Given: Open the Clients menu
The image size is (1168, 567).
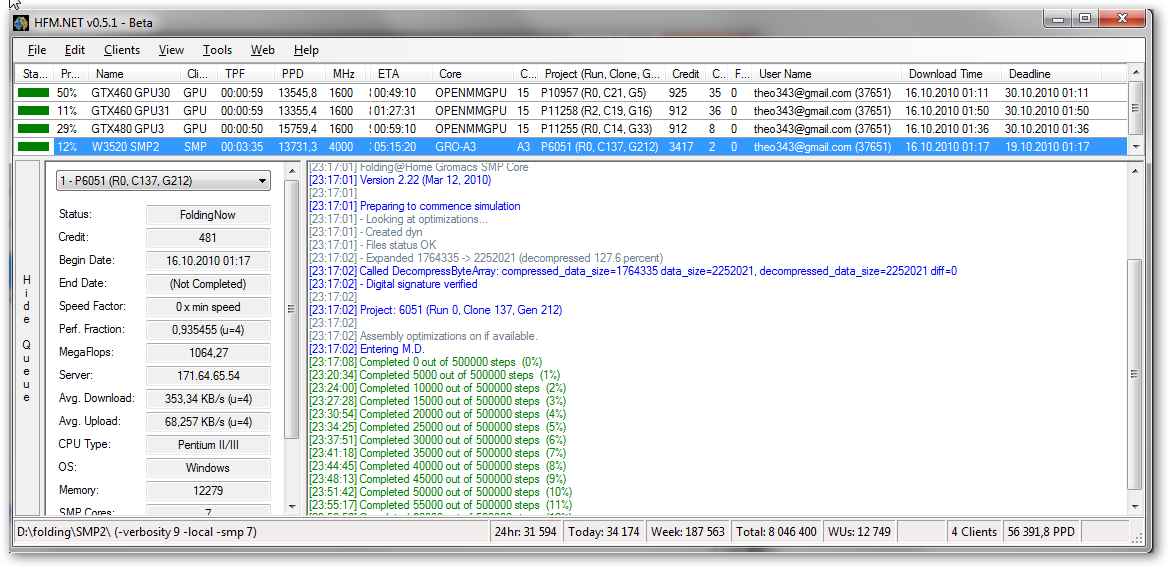Looking at the screenshot, I should (x=122, y=50).
